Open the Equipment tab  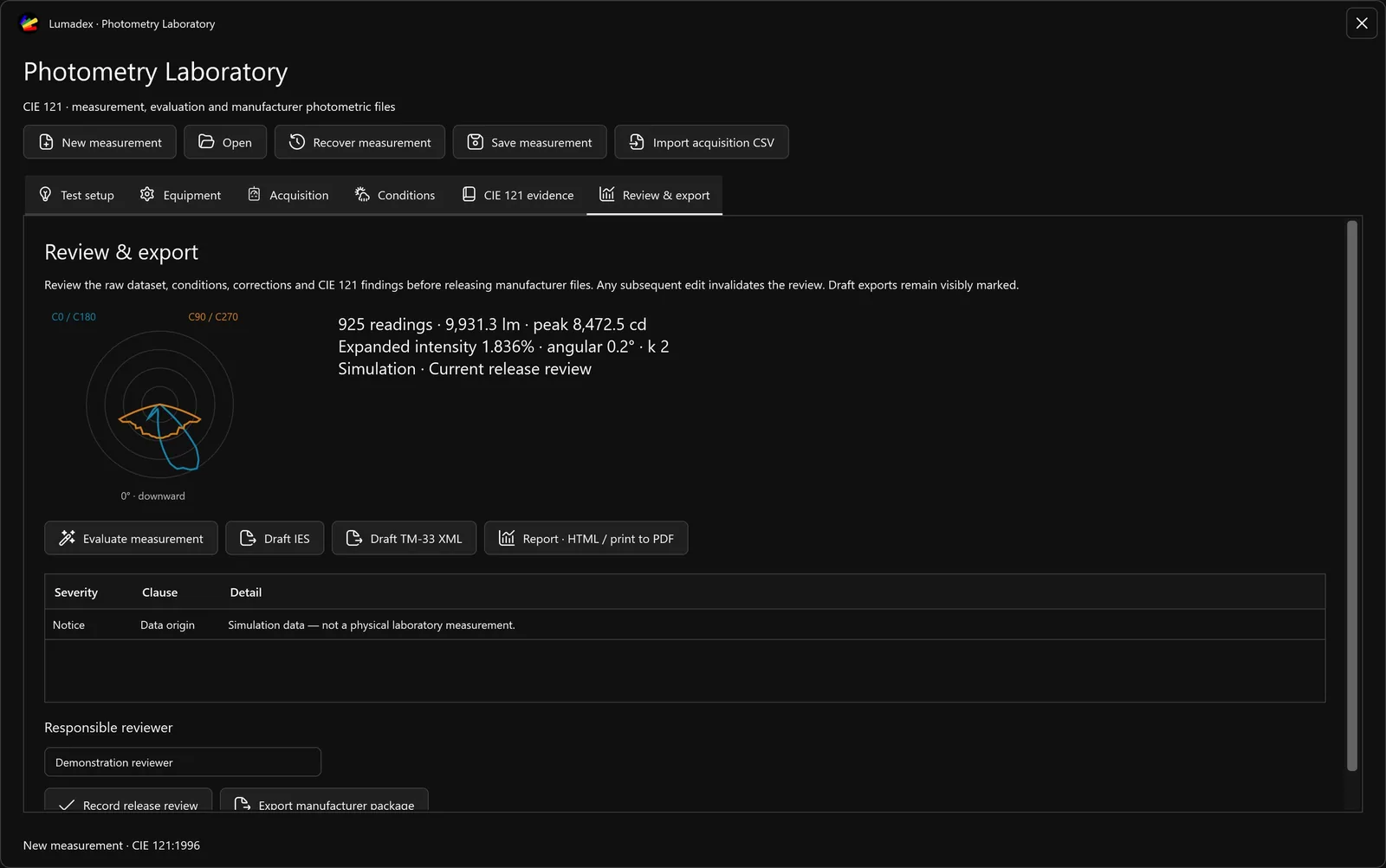pyautogui.click(x=180, y=195)
